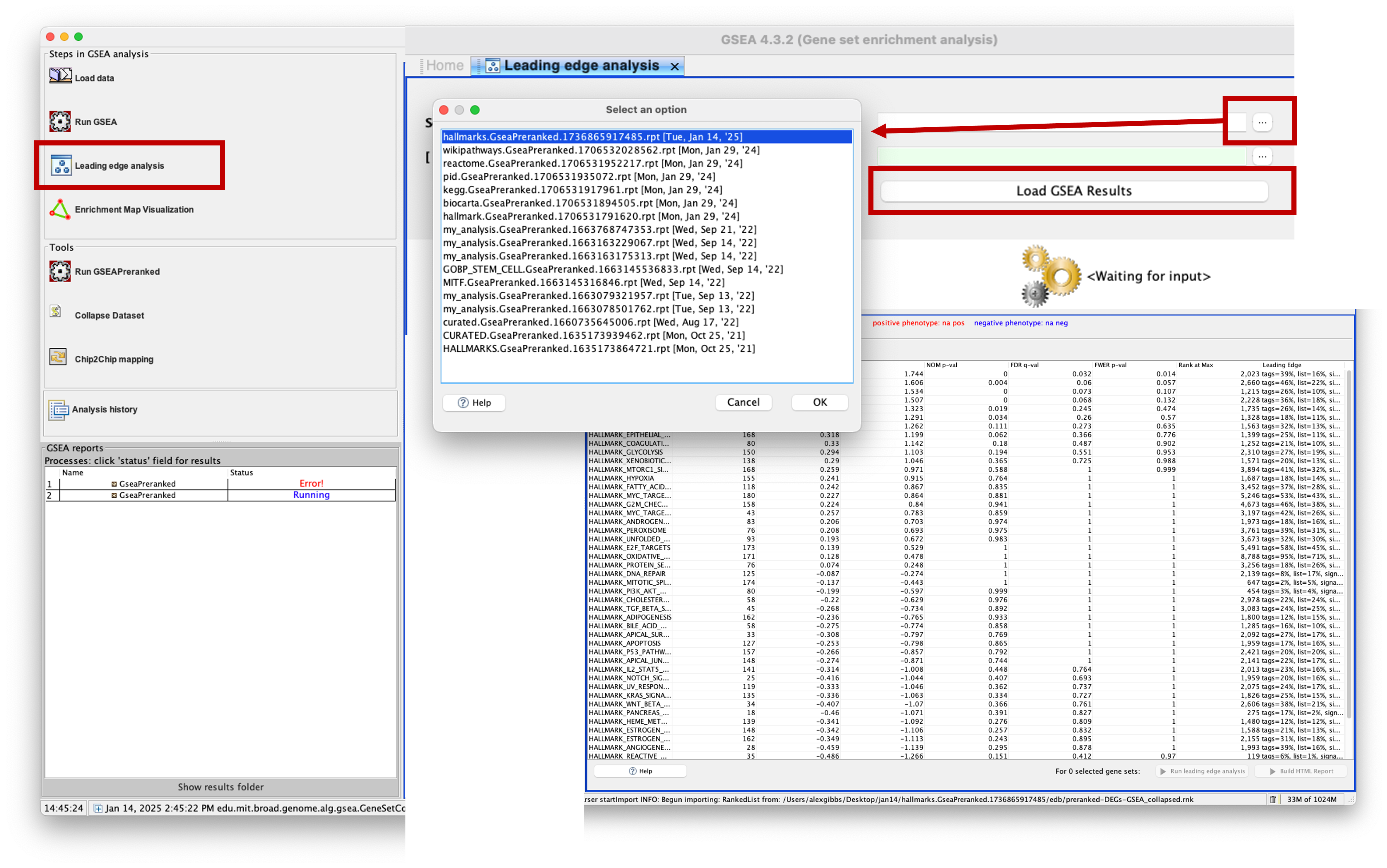The height and width of the screenshot is (868, 1387).
Task: Select the HALLMARK_ADIPOGENESIS row
Action: click(x=966, y=617)
